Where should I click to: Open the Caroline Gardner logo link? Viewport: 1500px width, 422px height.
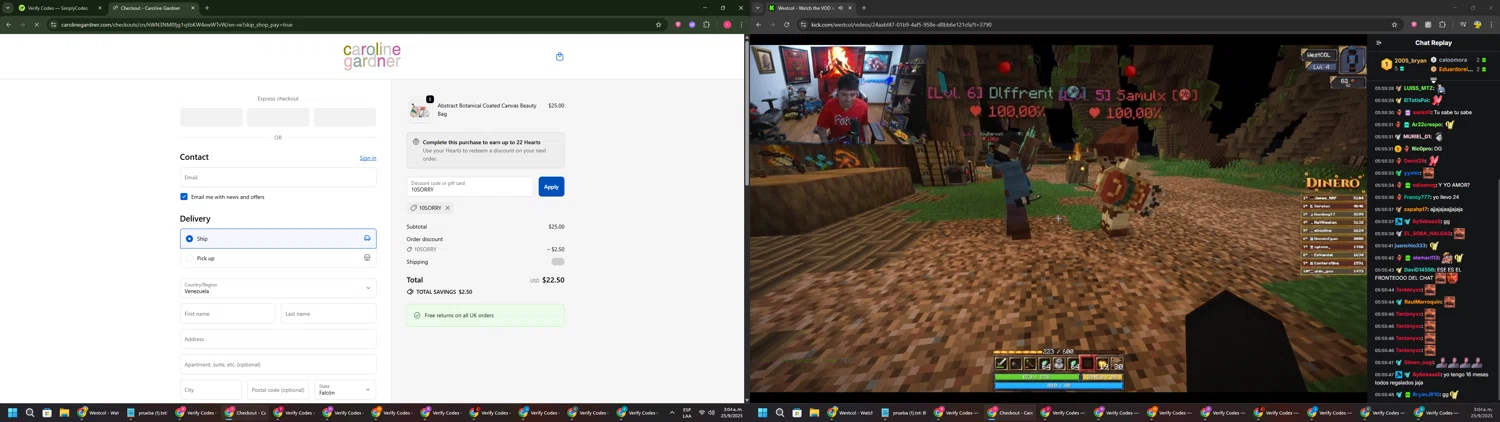[372, 56]
